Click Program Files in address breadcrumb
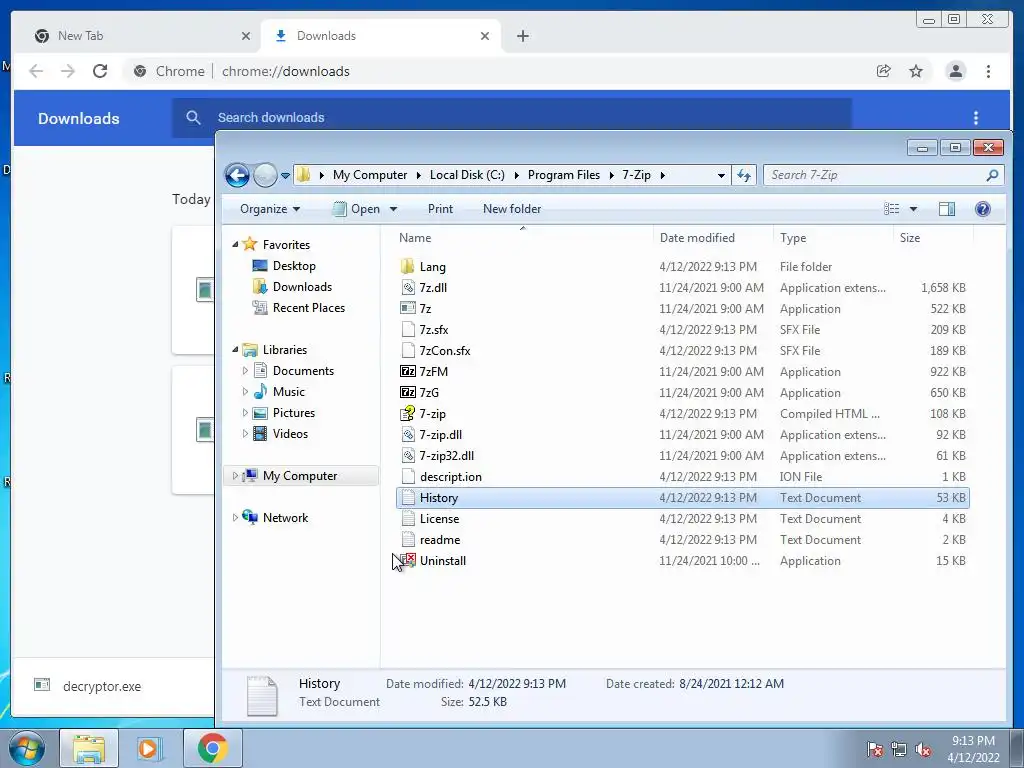The height and width of the screenshot is (768, 1024). coord(564,175)
